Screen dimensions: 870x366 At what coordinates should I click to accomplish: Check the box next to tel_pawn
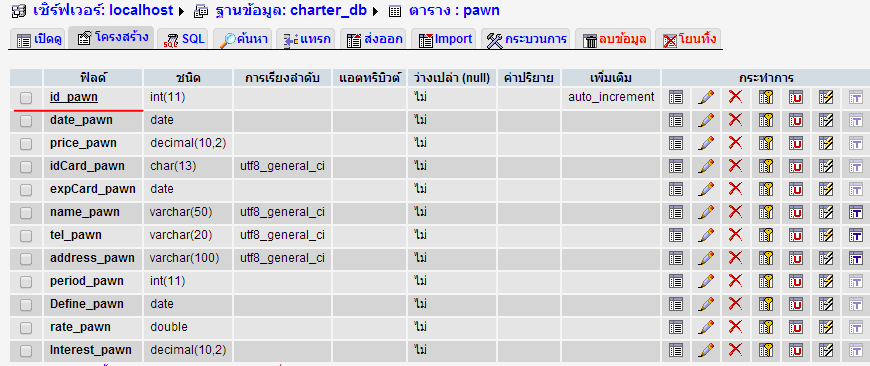pos(26,236)
